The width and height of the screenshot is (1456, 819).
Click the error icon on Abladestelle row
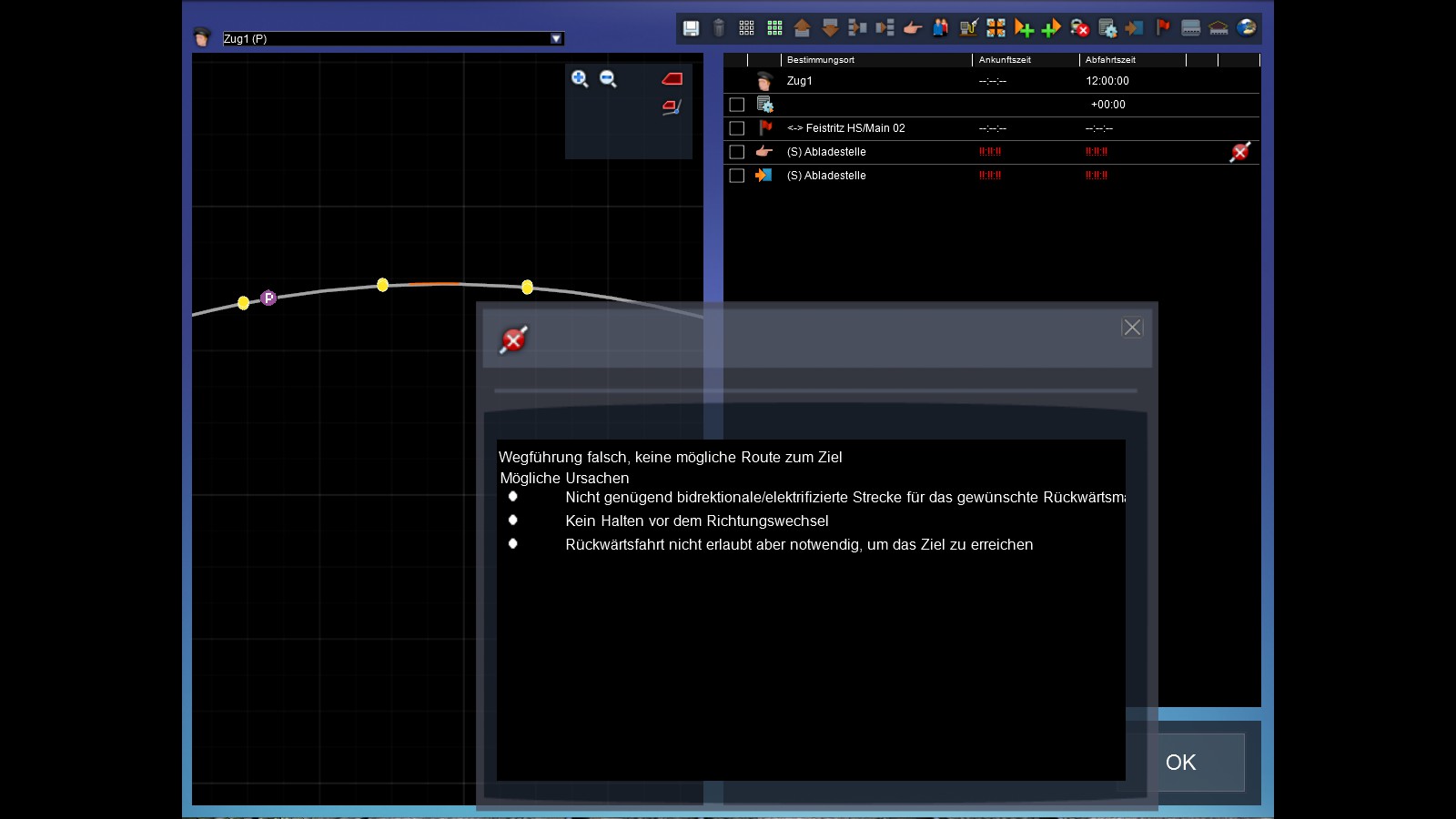pyautogui.click(x=1239, y=152)
